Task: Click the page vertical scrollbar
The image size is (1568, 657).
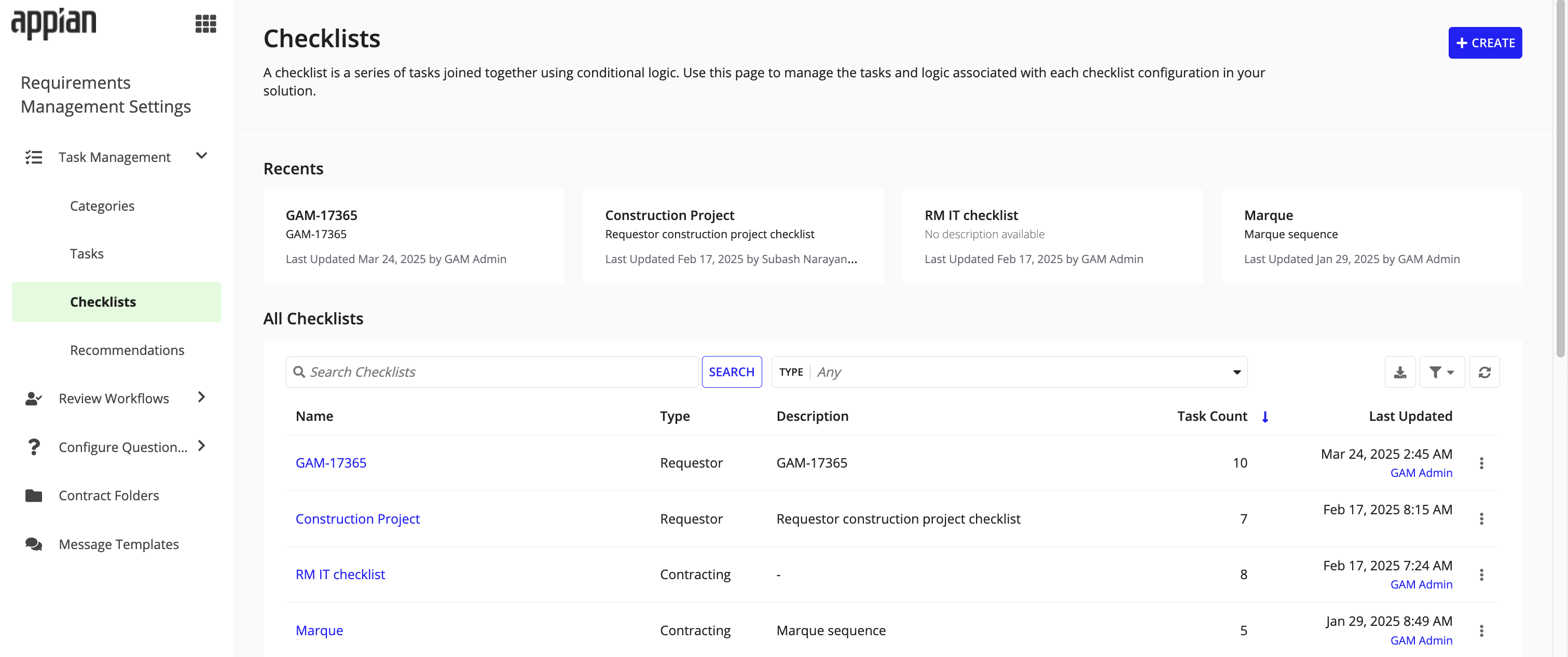Action: click(x=1561, y=180)
